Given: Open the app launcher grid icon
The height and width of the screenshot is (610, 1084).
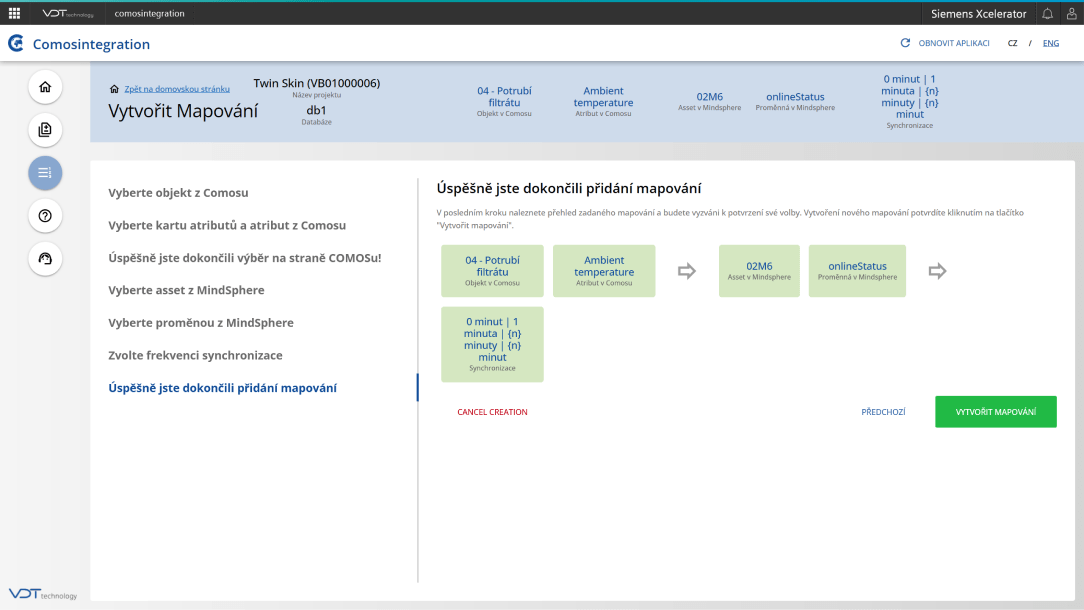Looking at the screenshot, I should (14, 13).
